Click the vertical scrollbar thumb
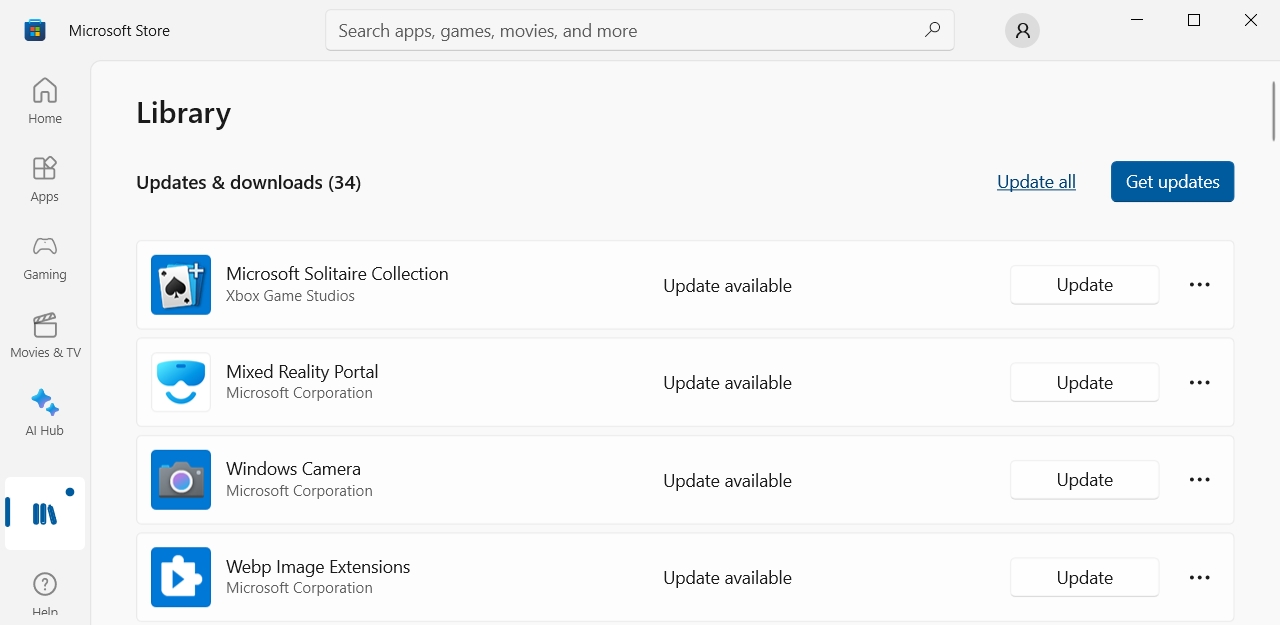The image size is (1280, 625). (x=1274, y=111)
